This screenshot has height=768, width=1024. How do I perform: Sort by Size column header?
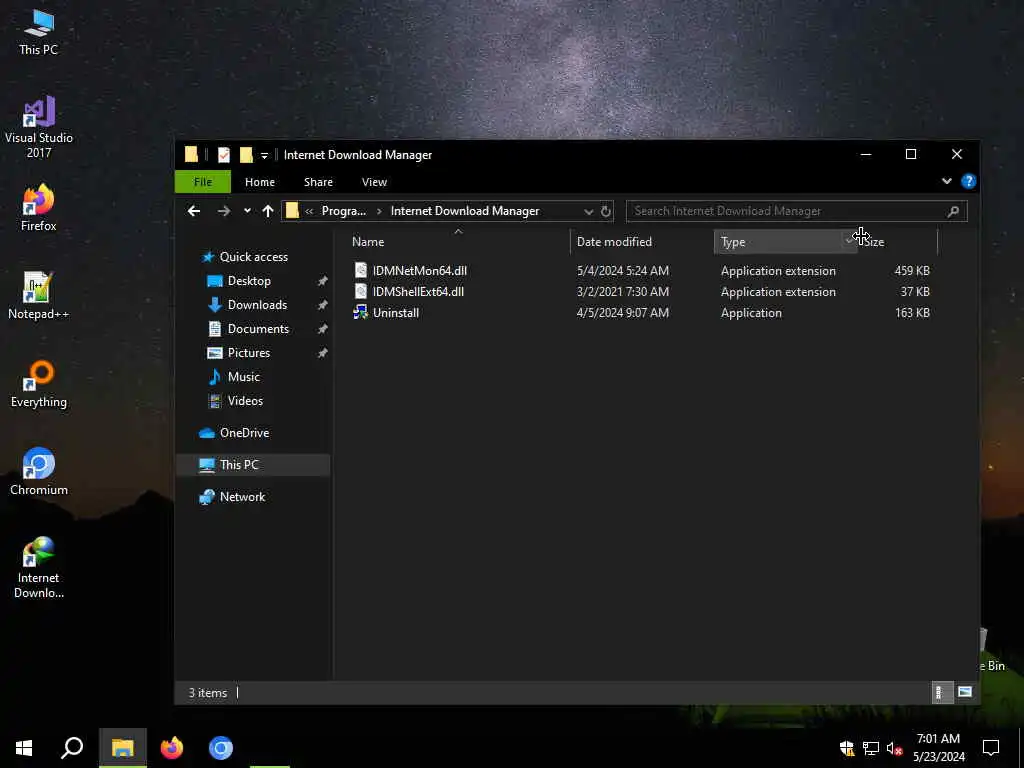[897, 242]
